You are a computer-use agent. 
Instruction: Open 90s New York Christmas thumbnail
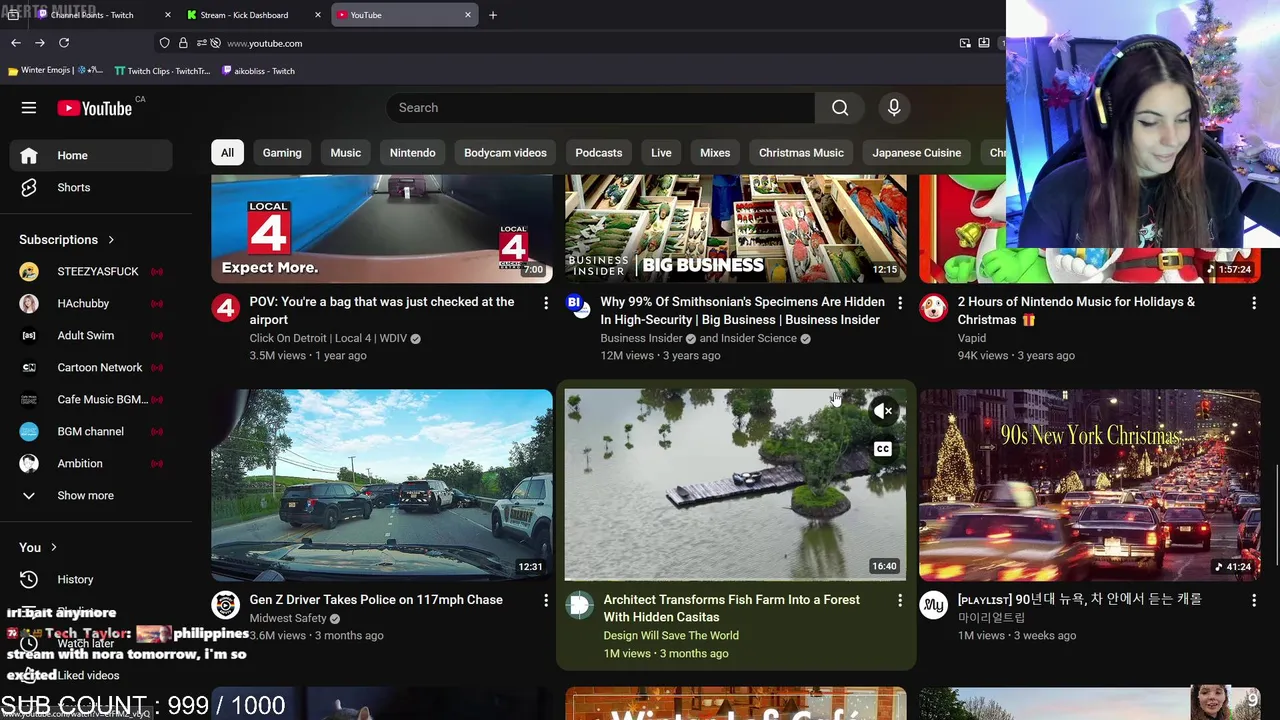pyautogui.click(x=1090, y=485)
